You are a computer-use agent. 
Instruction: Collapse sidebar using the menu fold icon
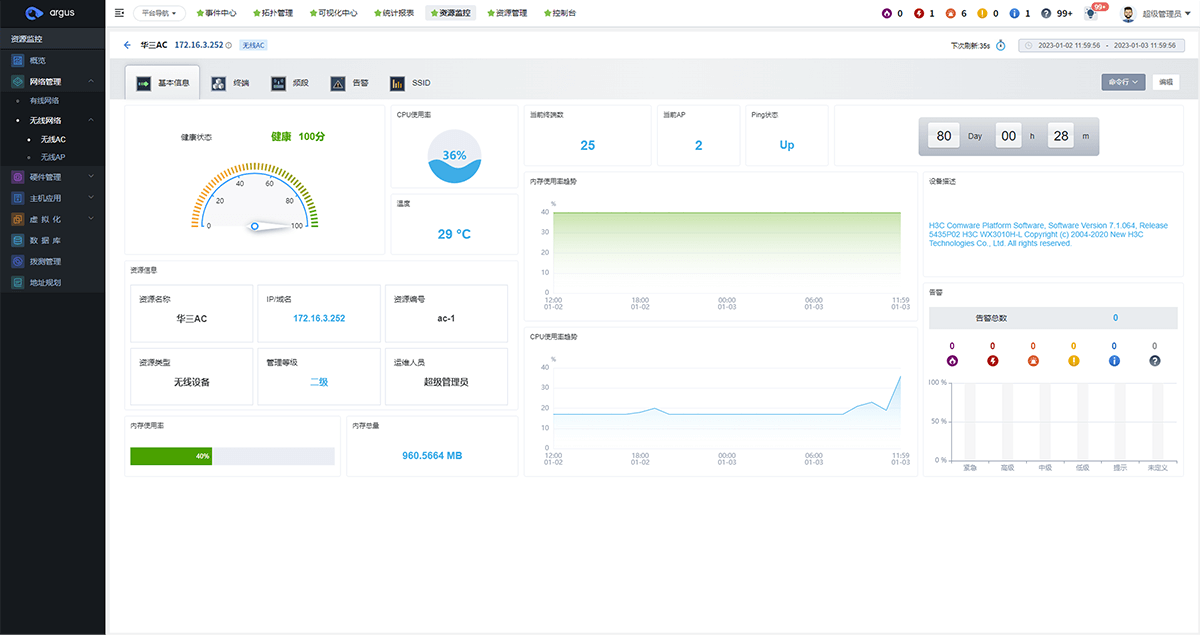[x=120, y=13]
